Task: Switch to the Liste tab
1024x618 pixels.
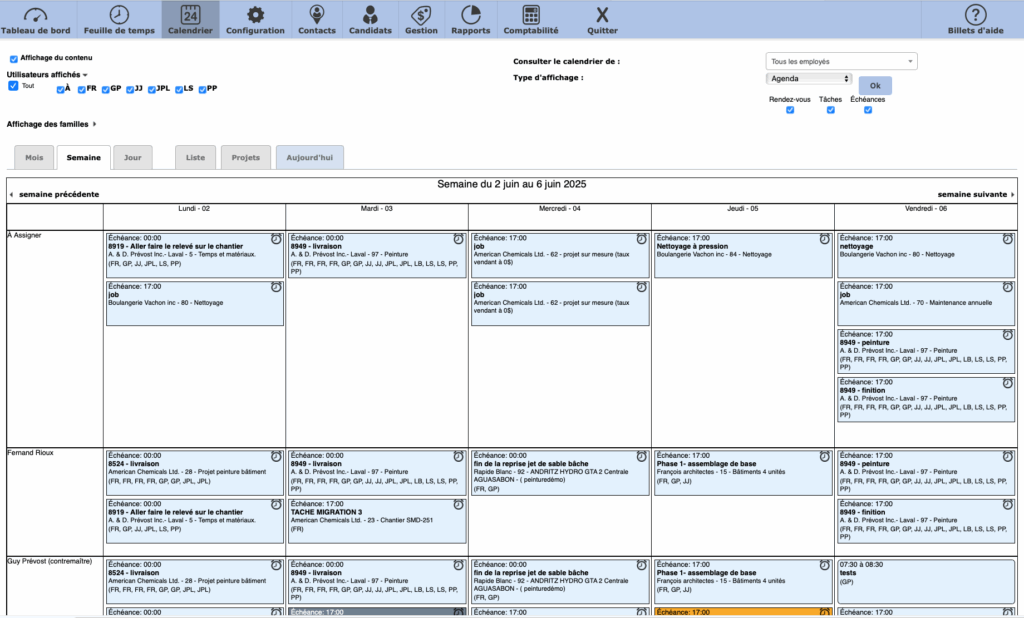Action: click(196, 158)
